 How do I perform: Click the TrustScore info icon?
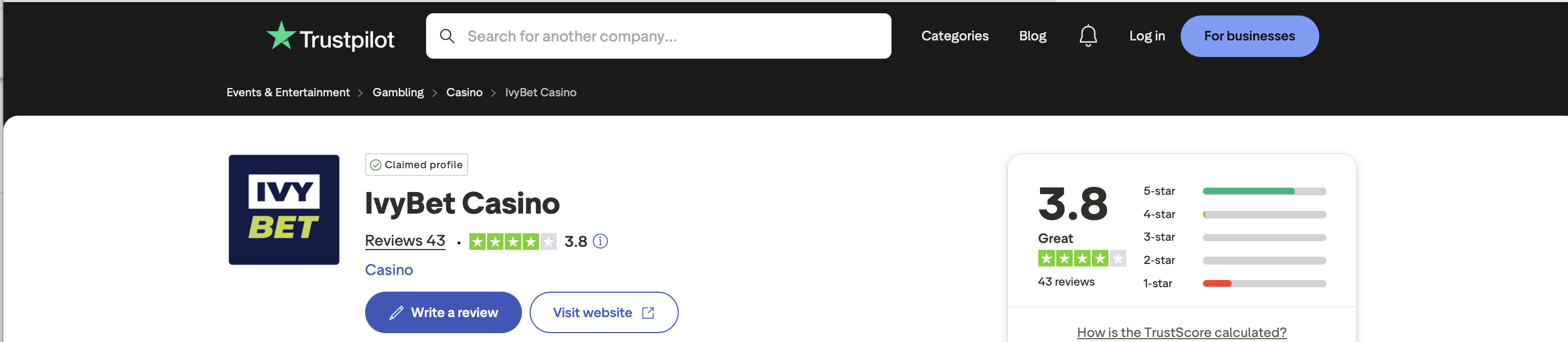click(x=600, y=241)
